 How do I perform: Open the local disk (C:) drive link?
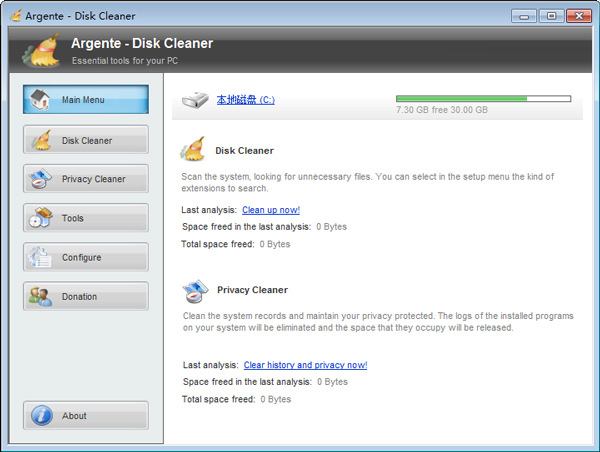(x=246, y=100)
